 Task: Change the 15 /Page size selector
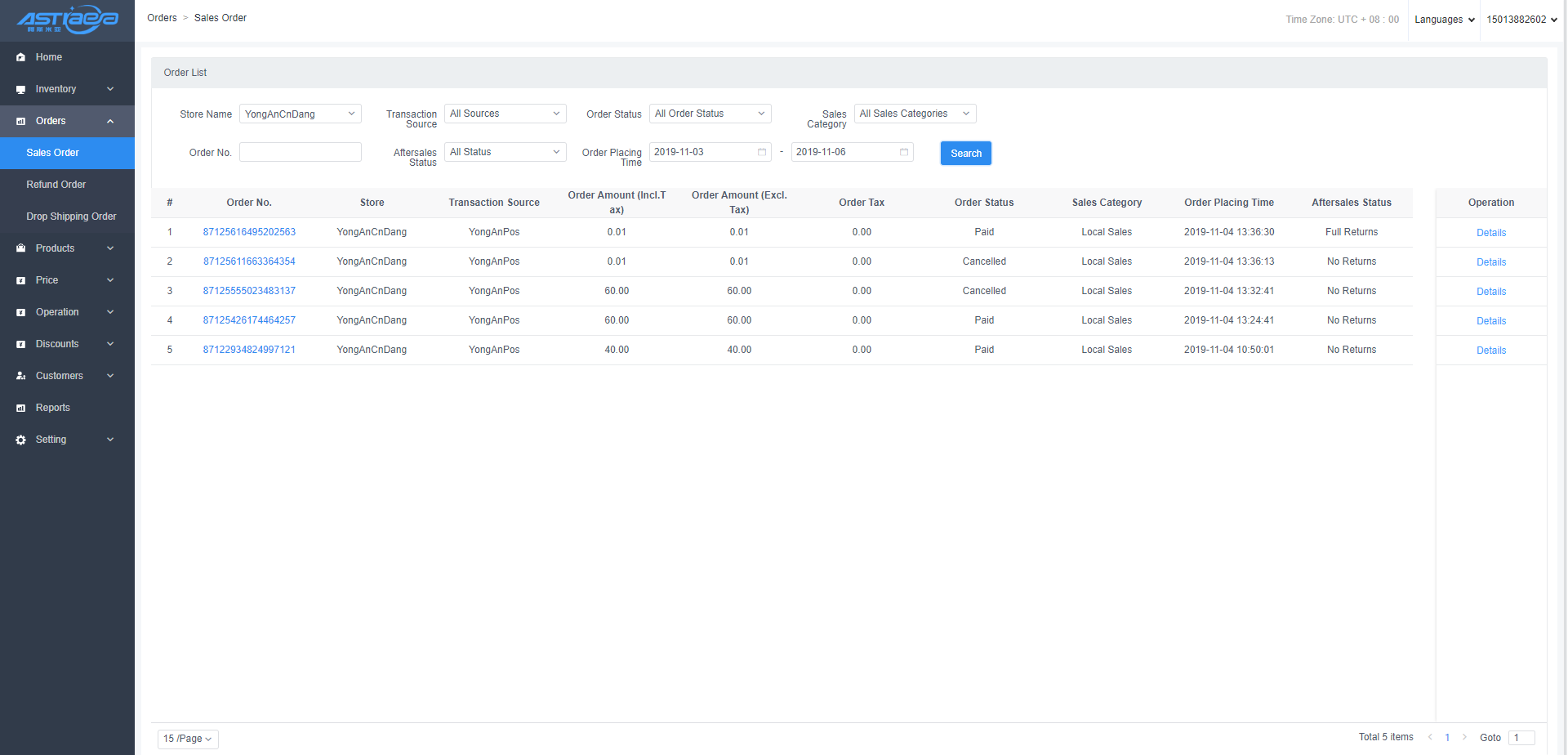[x=188, y=739]
